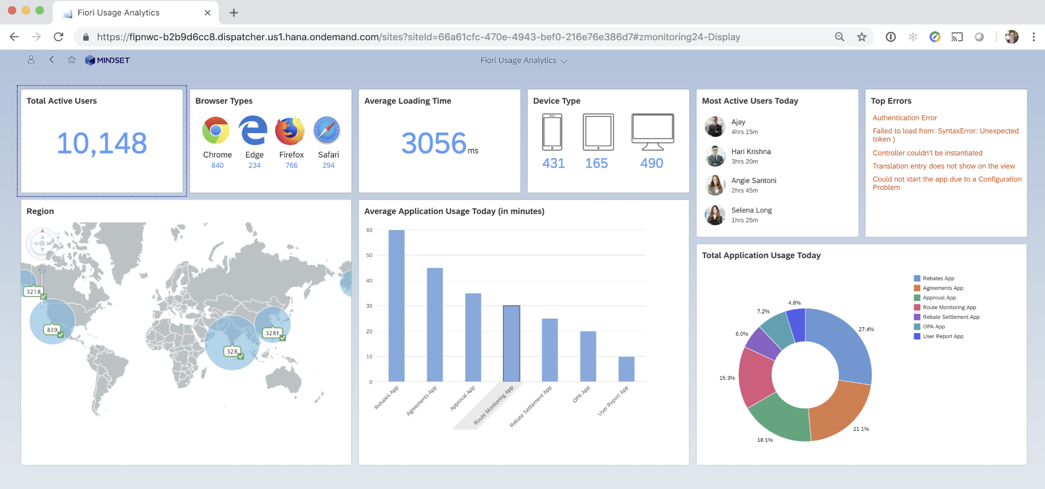Click the 3281 map marker label

pyautogui.click(x=272, y=332)
